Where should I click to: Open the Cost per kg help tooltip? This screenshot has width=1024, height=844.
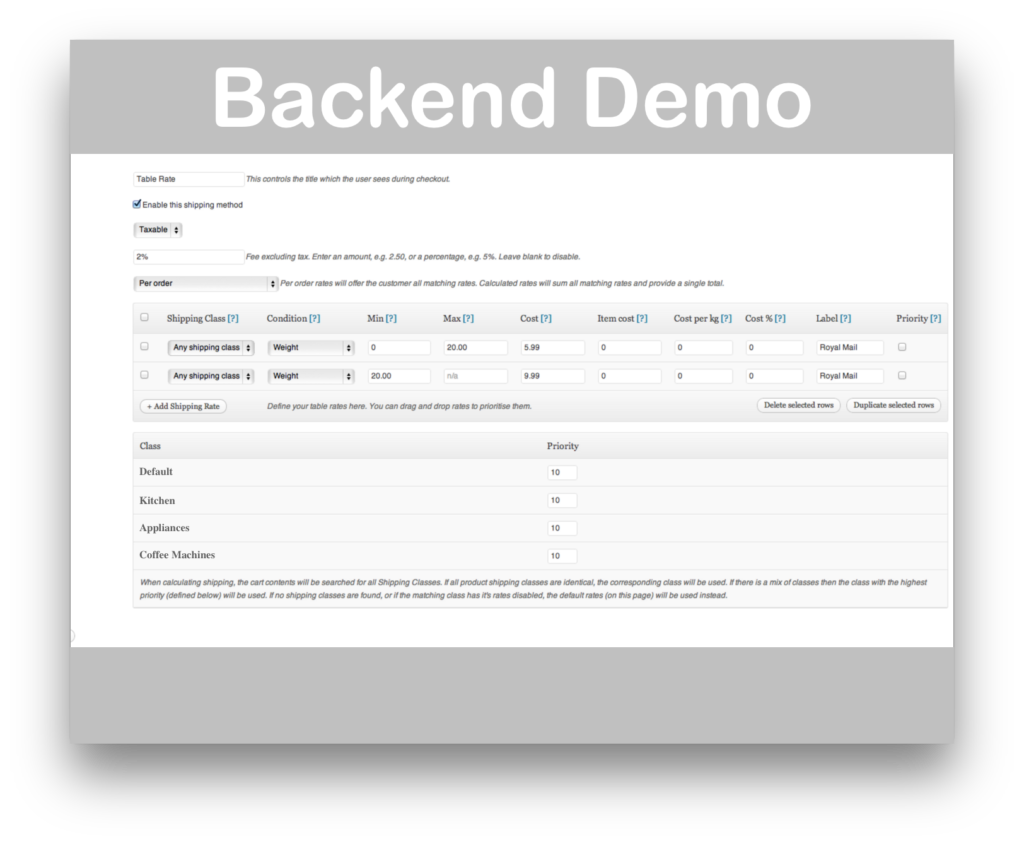[726, 318]
